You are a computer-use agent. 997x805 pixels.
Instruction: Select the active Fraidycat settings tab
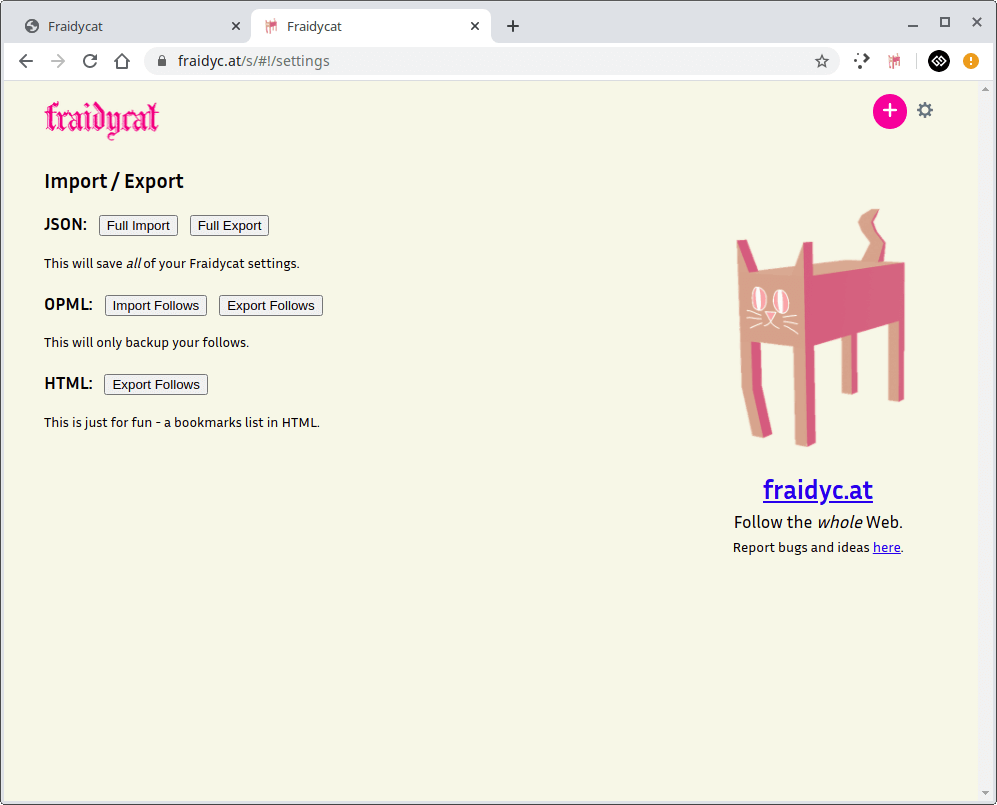pos(371,26)
